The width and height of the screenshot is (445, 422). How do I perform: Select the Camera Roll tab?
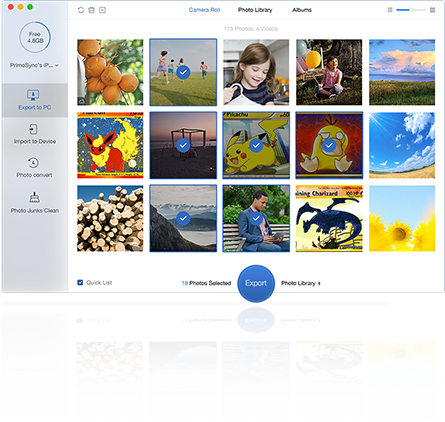[x=204, y=10]
